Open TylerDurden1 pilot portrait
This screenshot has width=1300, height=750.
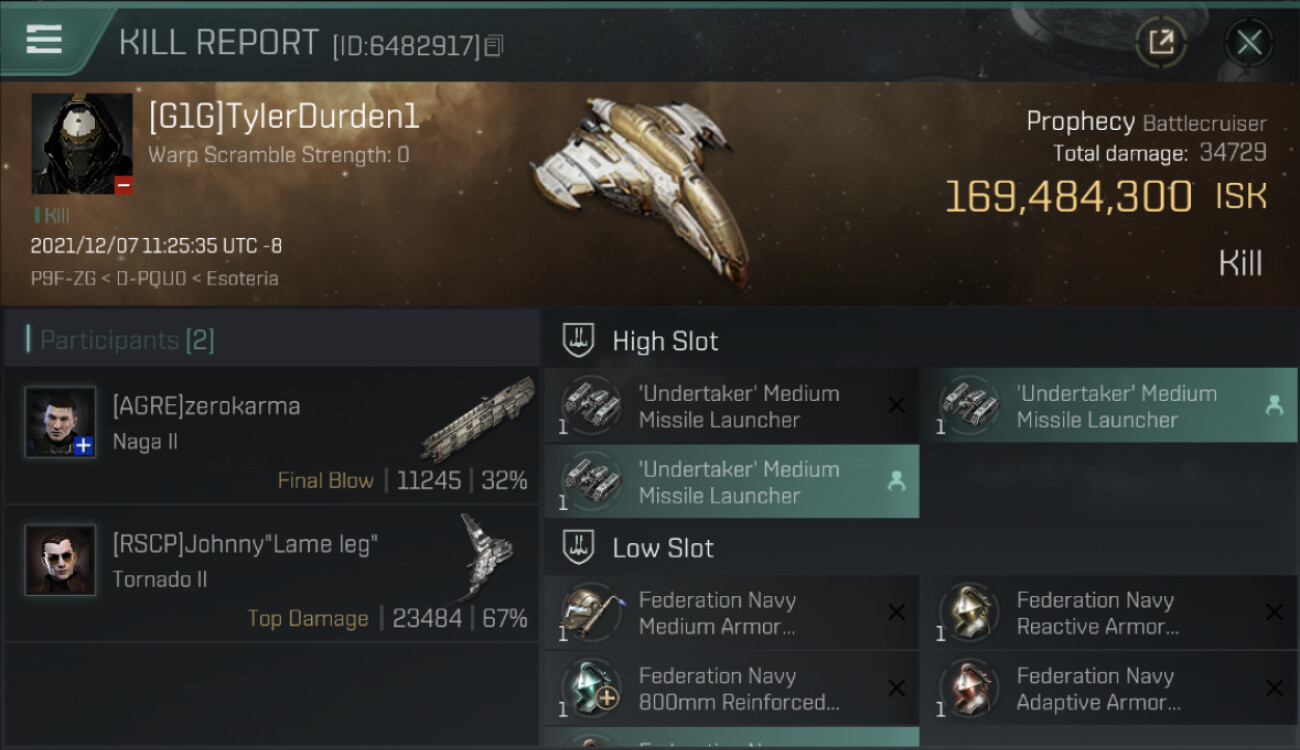point(82,144)
